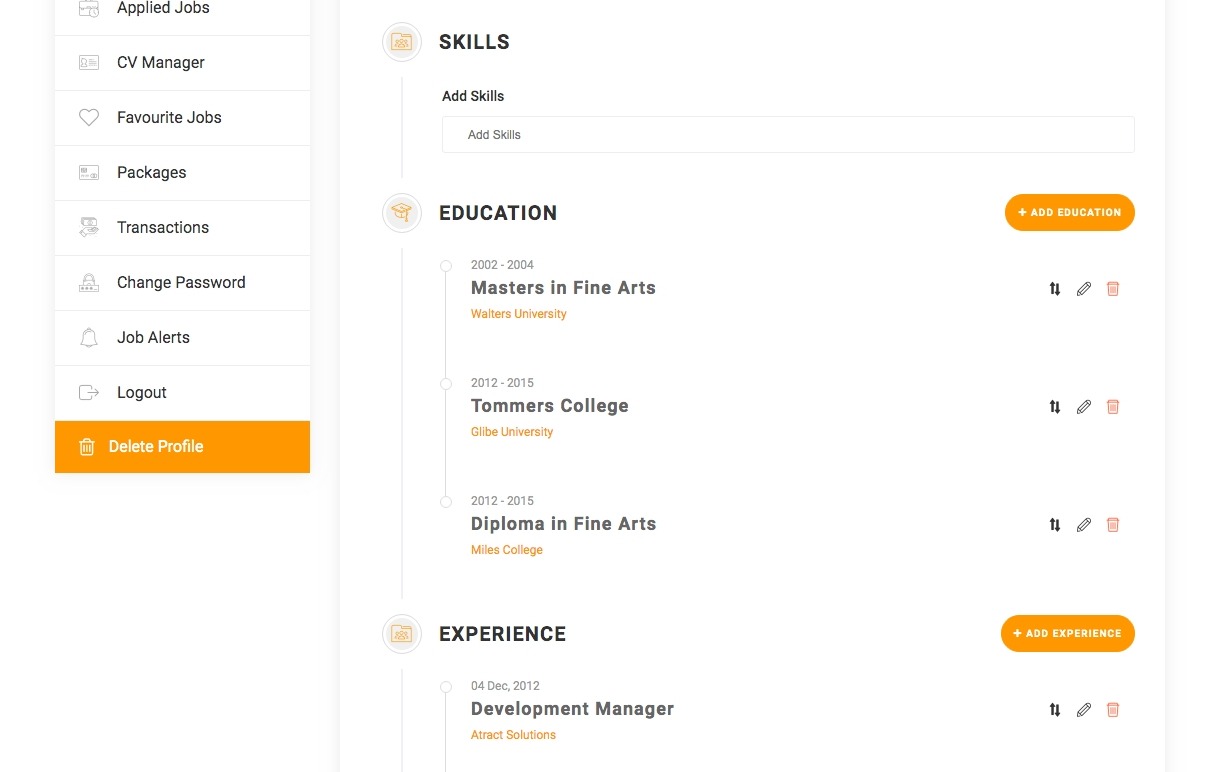Screen dimensions: 1228x772
Task: Delete Development Manager experience entry
Action: (1113, 710)
